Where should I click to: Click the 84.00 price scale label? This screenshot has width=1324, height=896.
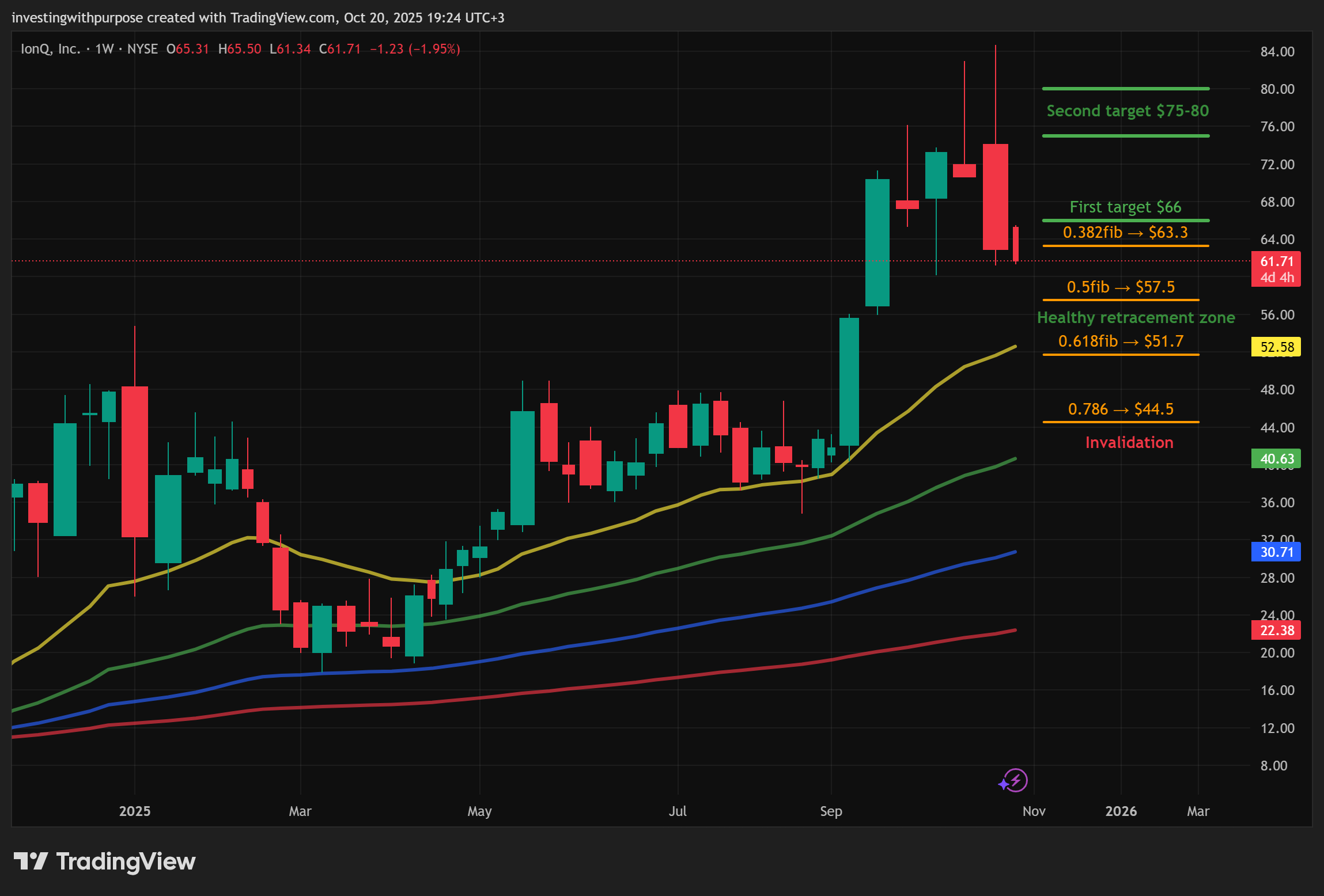[x=1277, y=52]
